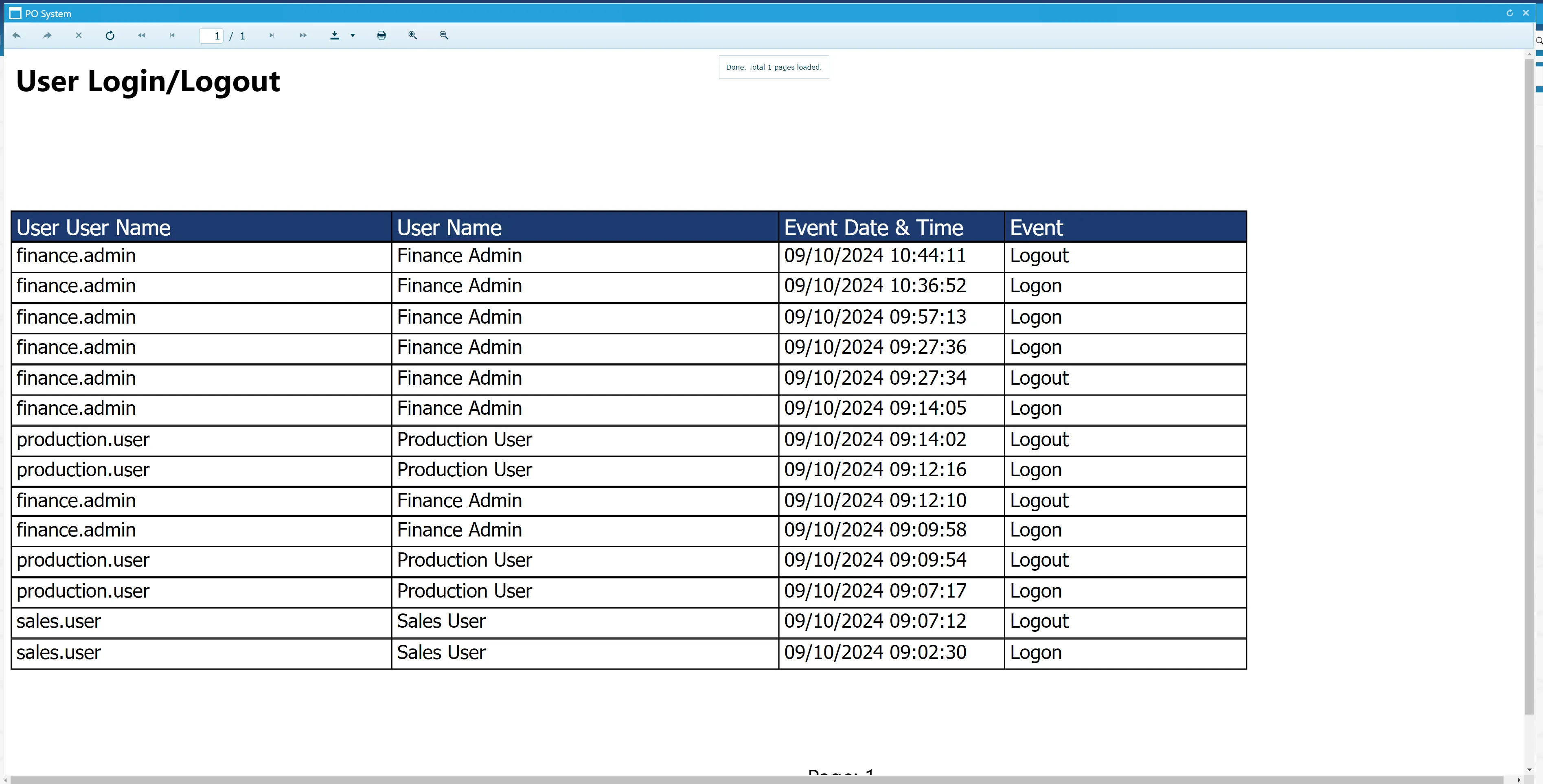Select the '09/10/2024 10:44:11' timestamp cell

click(891, 256)
